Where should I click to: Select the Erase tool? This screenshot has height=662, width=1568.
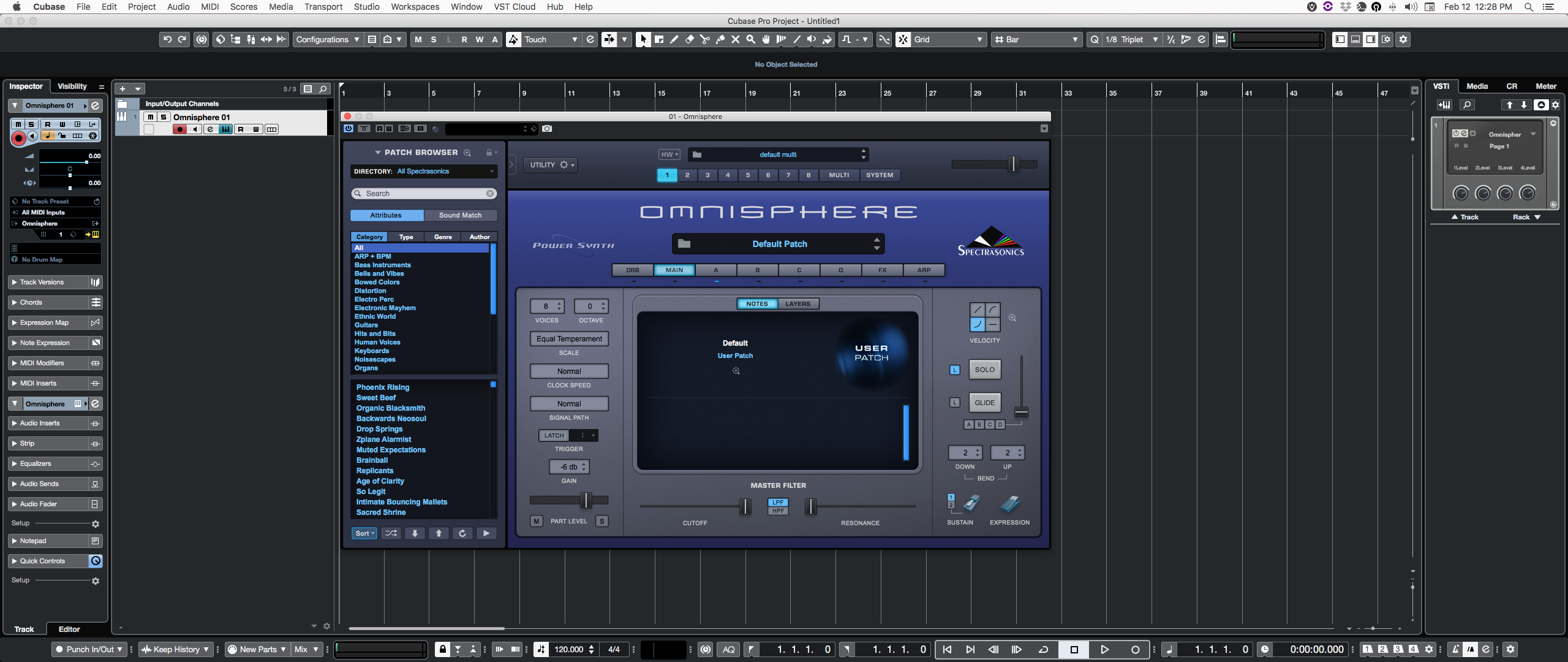tap(690, 39)
